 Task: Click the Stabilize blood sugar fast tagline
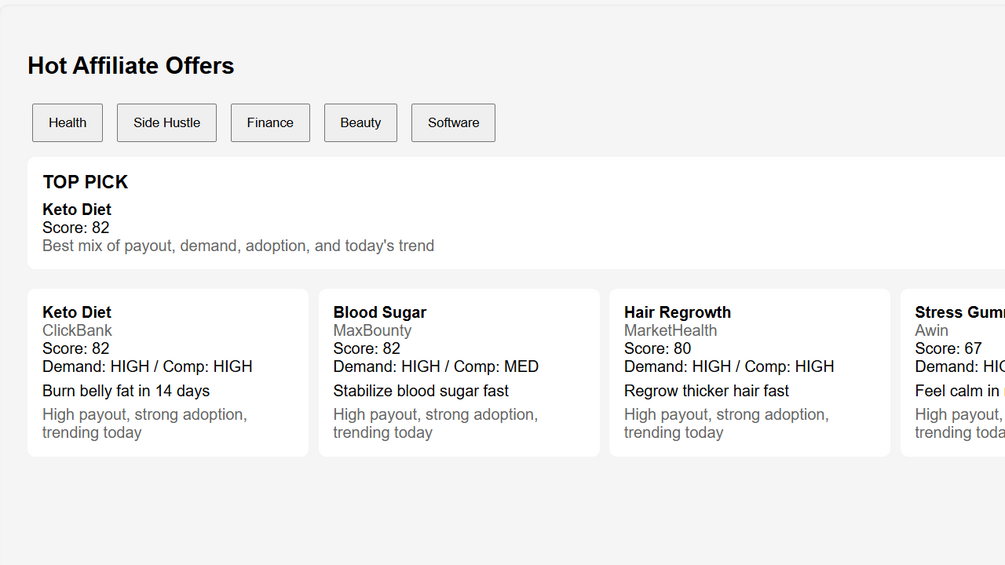[421, 391]
